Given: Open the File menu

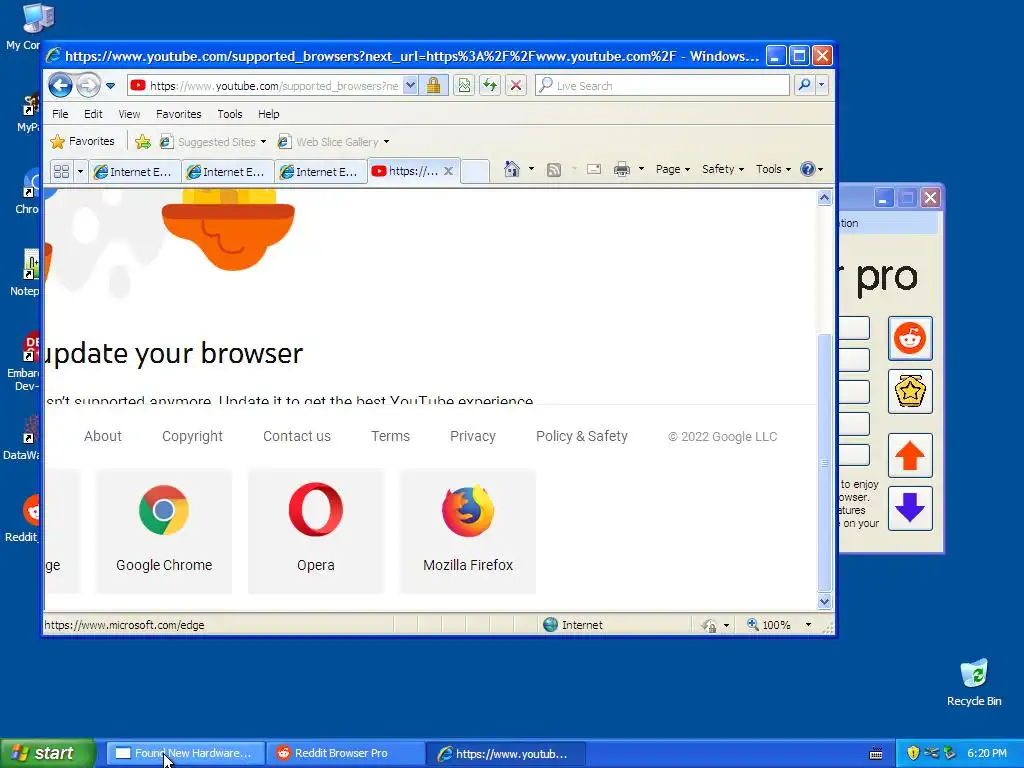Looking at the screenshot, I should (x=60, y=114).
